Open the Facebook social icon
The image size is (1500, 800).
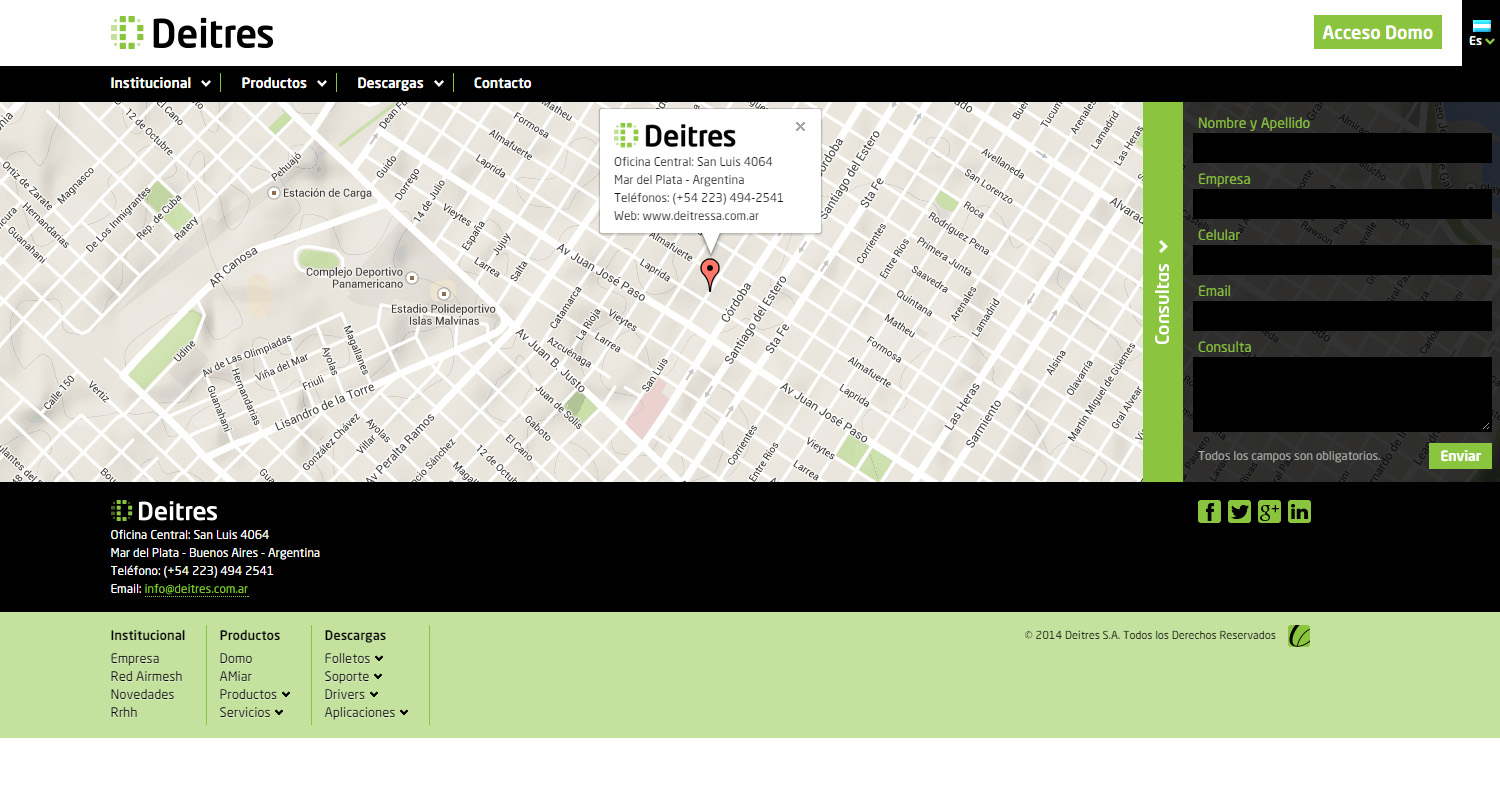1209,512
